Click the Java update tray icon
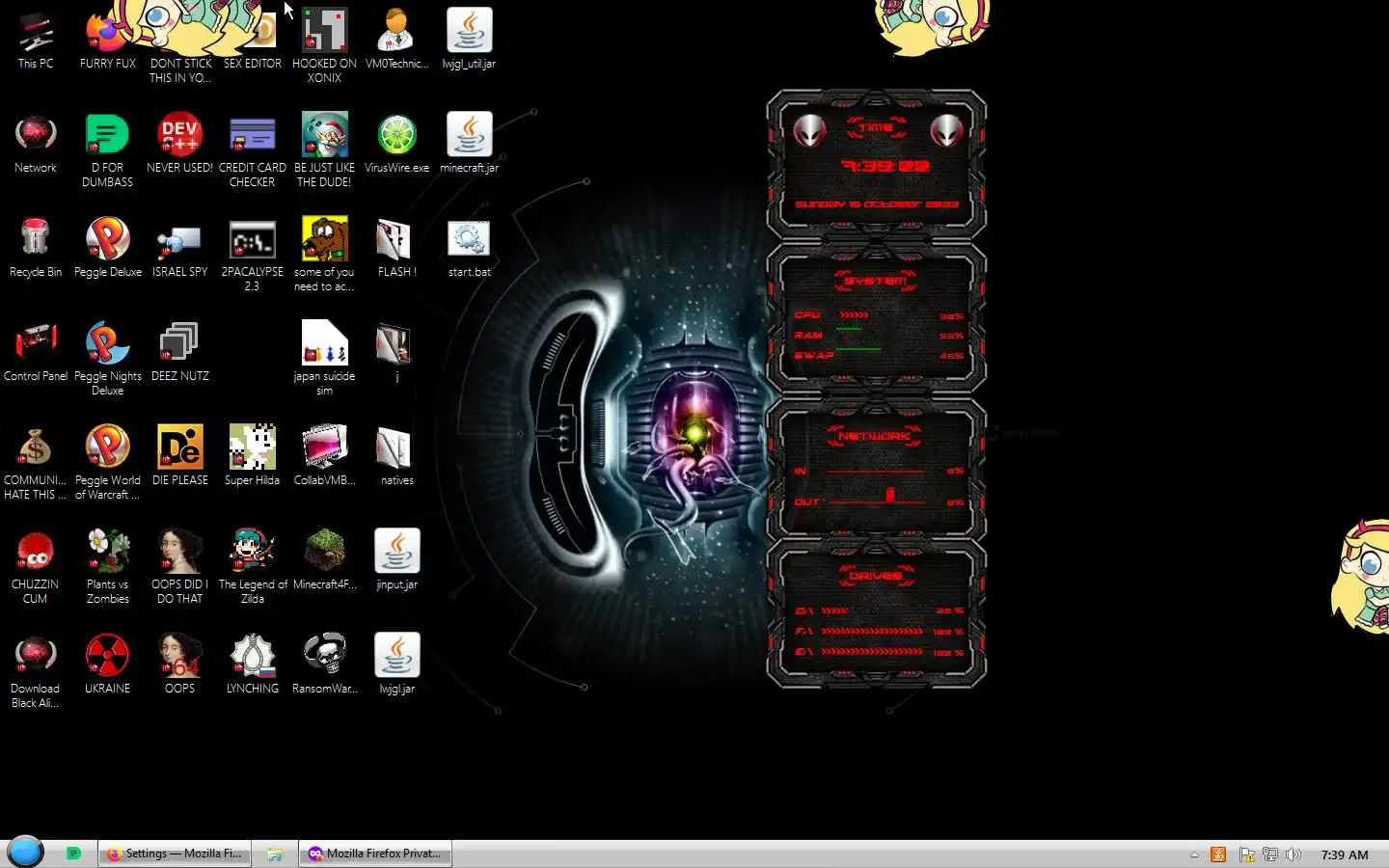This screenshot has width=1389, height=868. [x=1218, y=854]
